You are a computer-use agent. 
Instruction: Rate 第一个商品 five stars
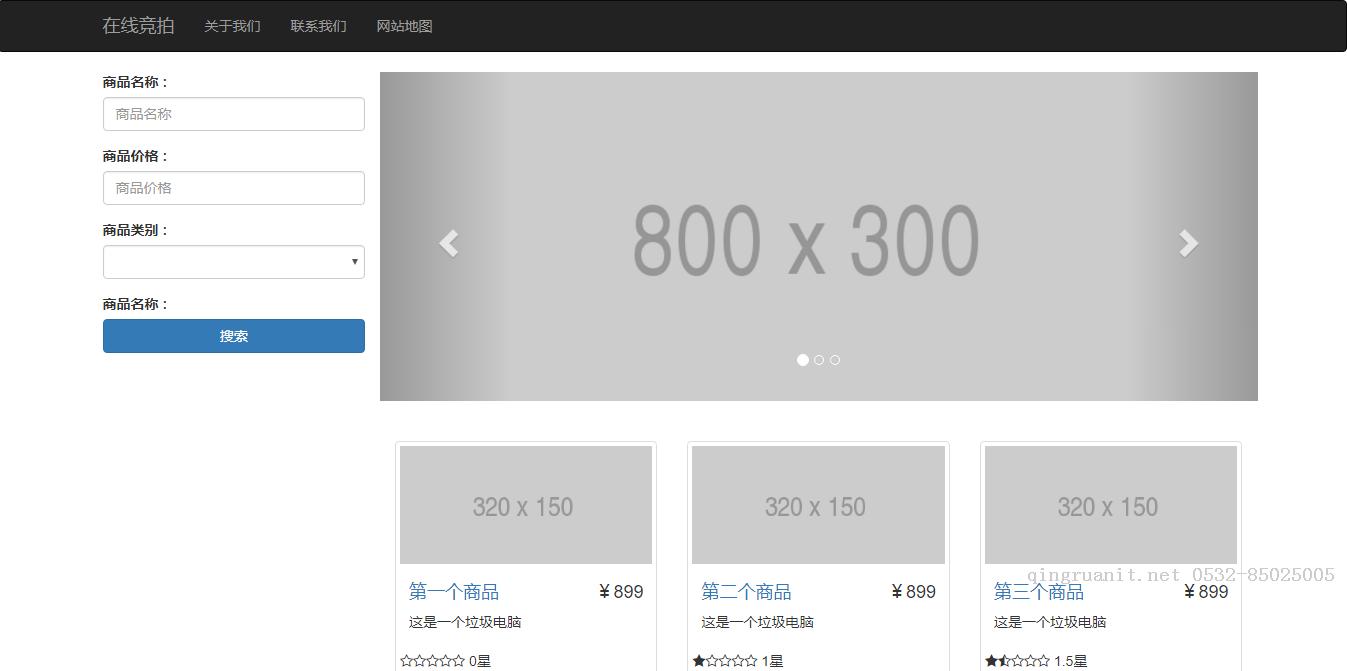(458, 660)
